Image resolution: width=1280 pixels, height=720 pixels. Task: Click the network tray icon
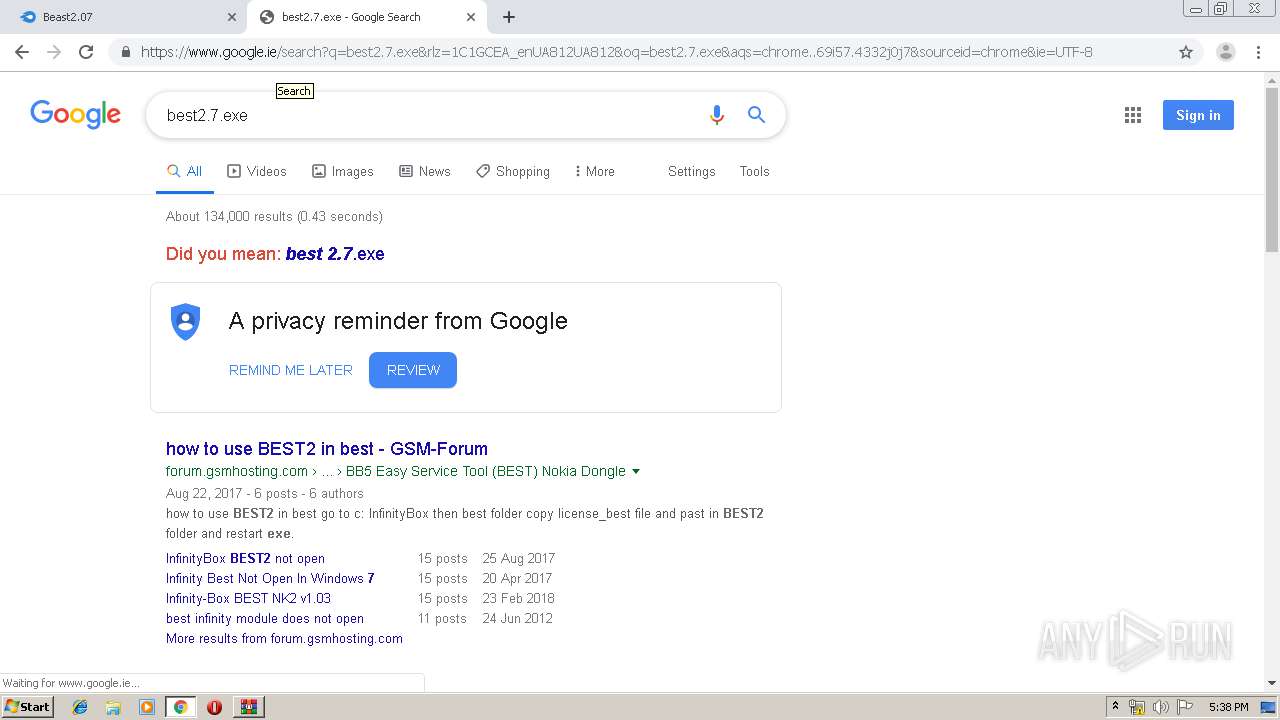point(1137,707)
